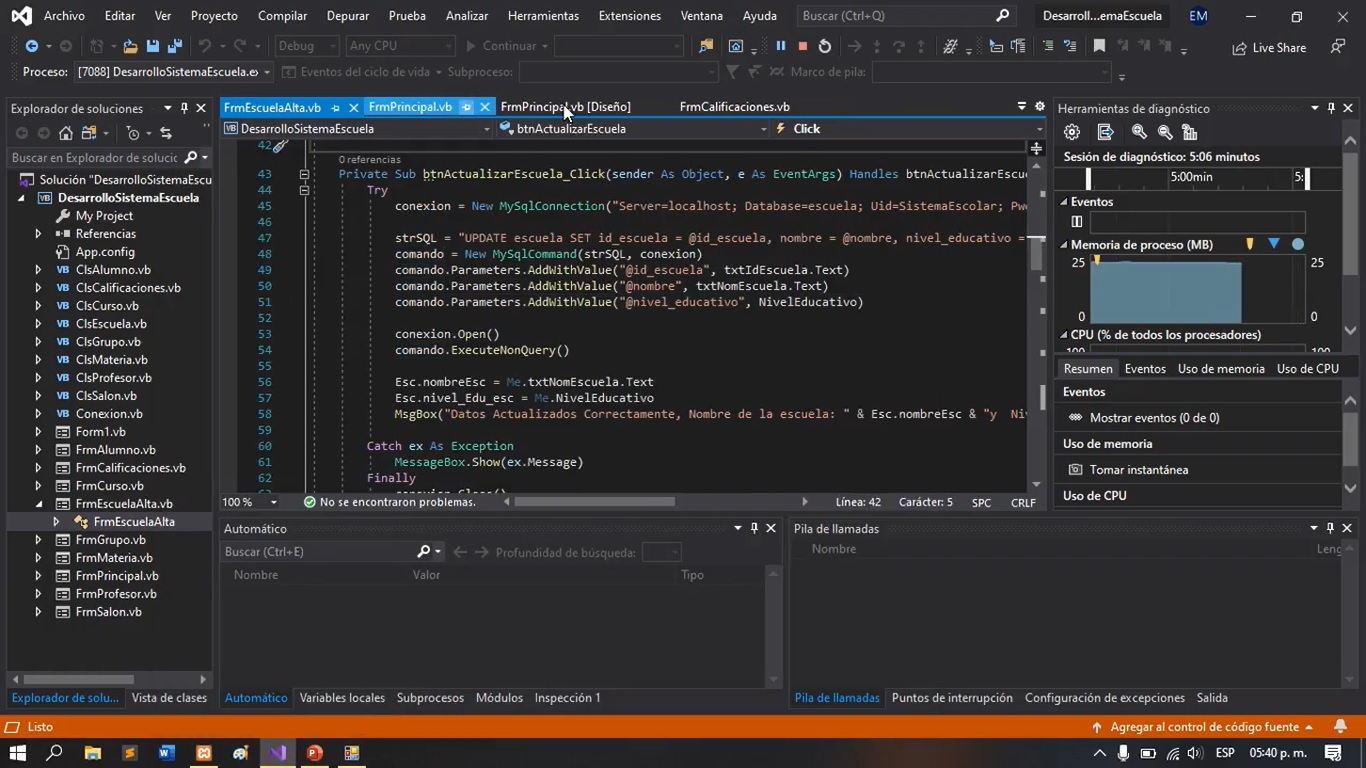Click the Live Share button
The width and height of the screenshot is (1366, 768).
1269,47
